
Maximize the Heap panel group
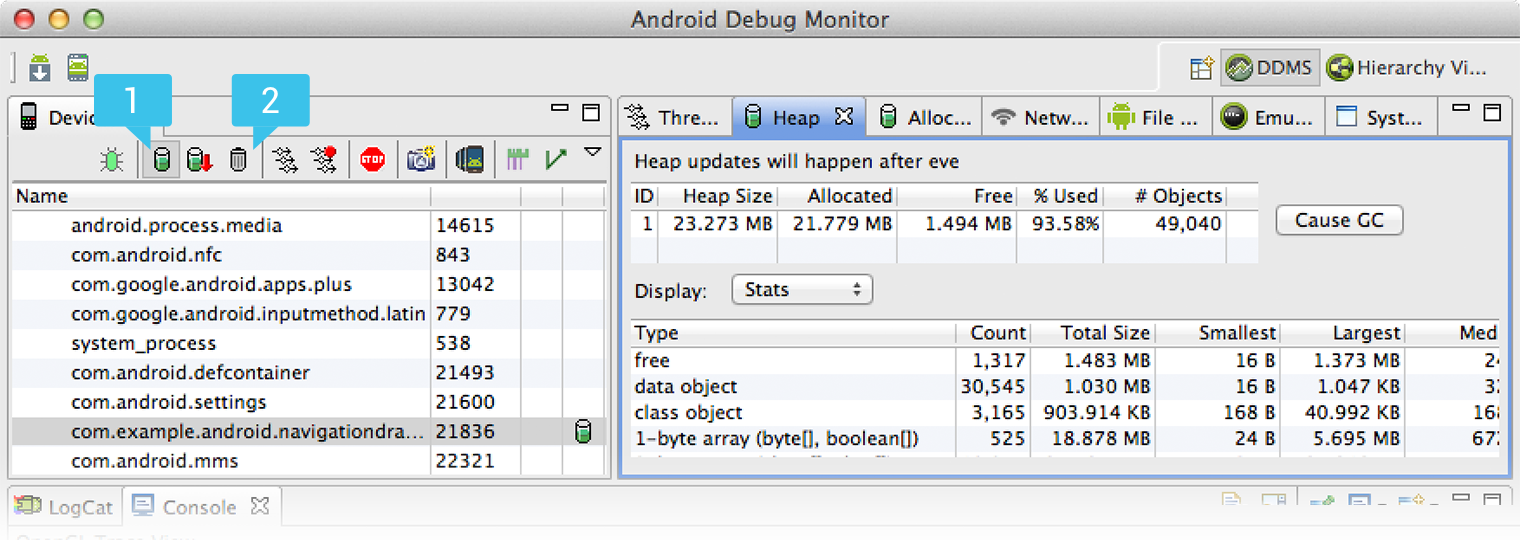click(x=1492, y=111)
